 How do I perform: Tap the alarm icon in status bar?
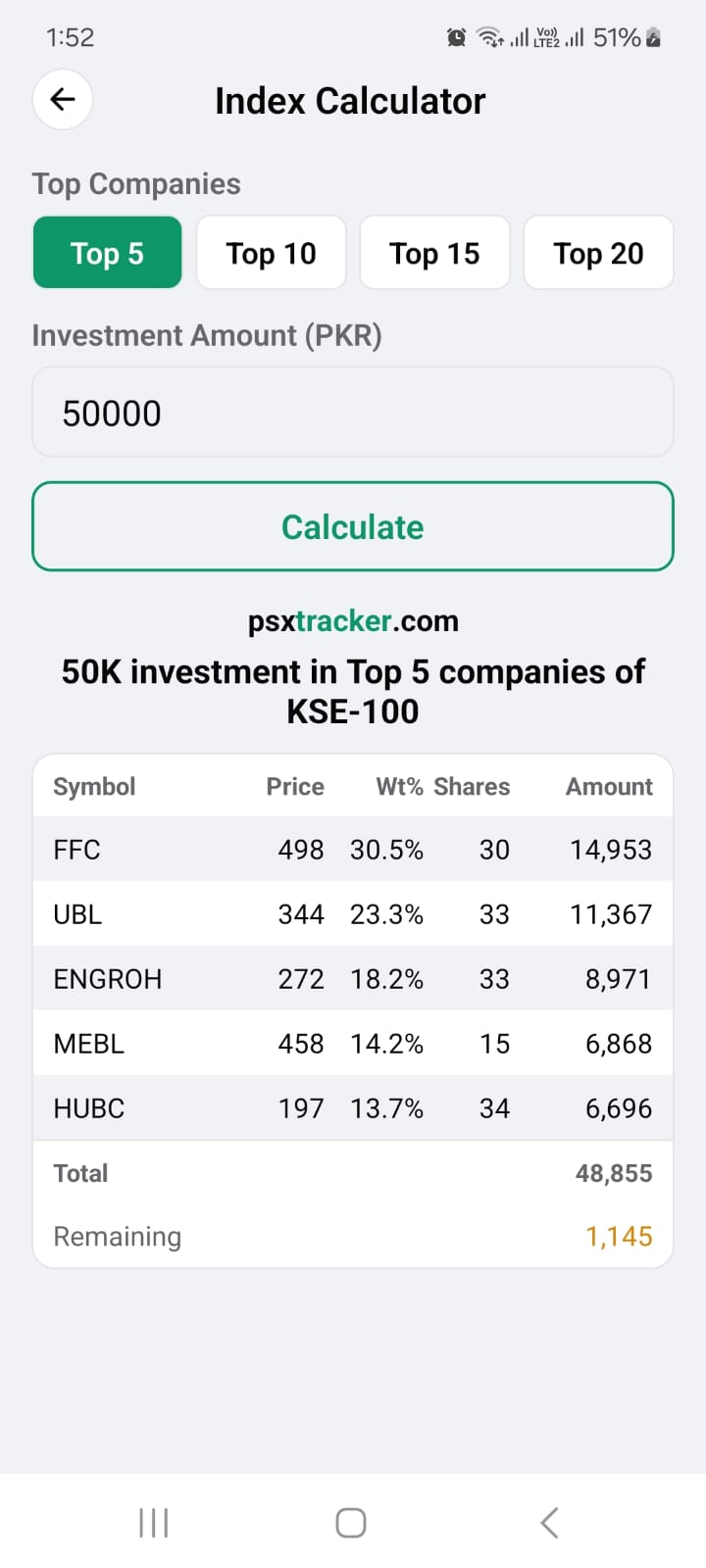click(456, 38)
